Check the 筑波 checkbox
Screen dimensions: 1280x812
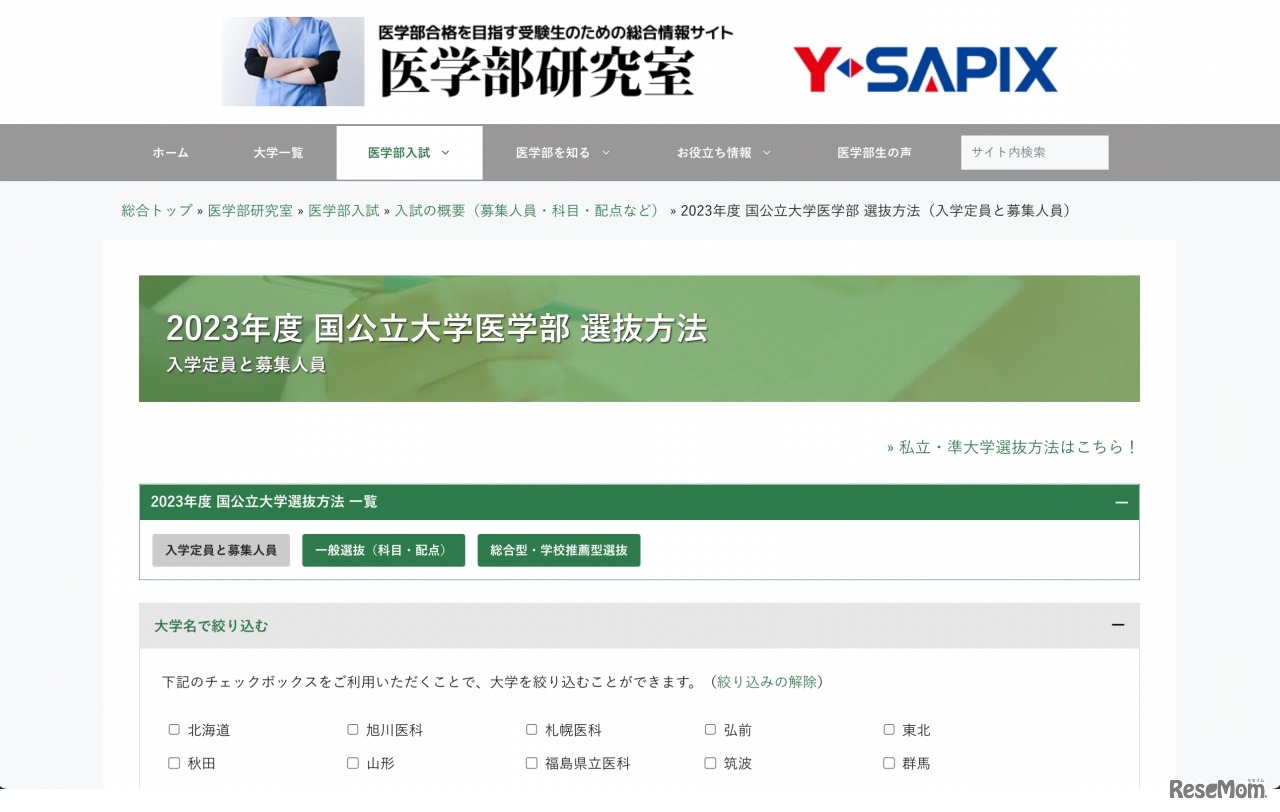pos(711,763)
